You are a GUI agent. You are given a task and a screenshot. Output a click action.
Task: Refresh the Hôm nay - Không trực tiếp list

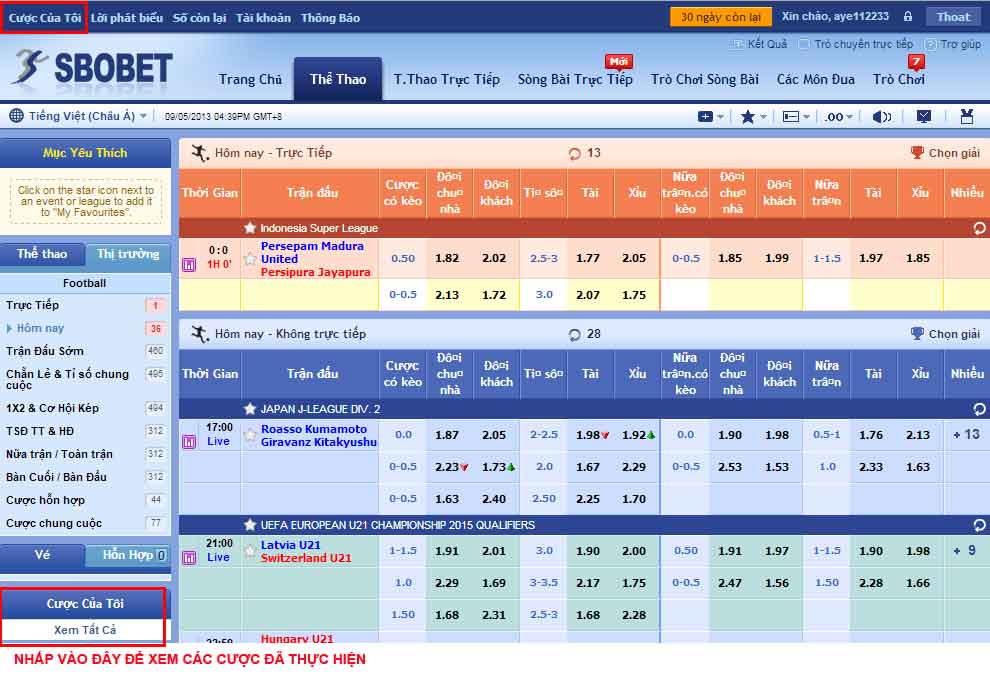pos(574,335)
